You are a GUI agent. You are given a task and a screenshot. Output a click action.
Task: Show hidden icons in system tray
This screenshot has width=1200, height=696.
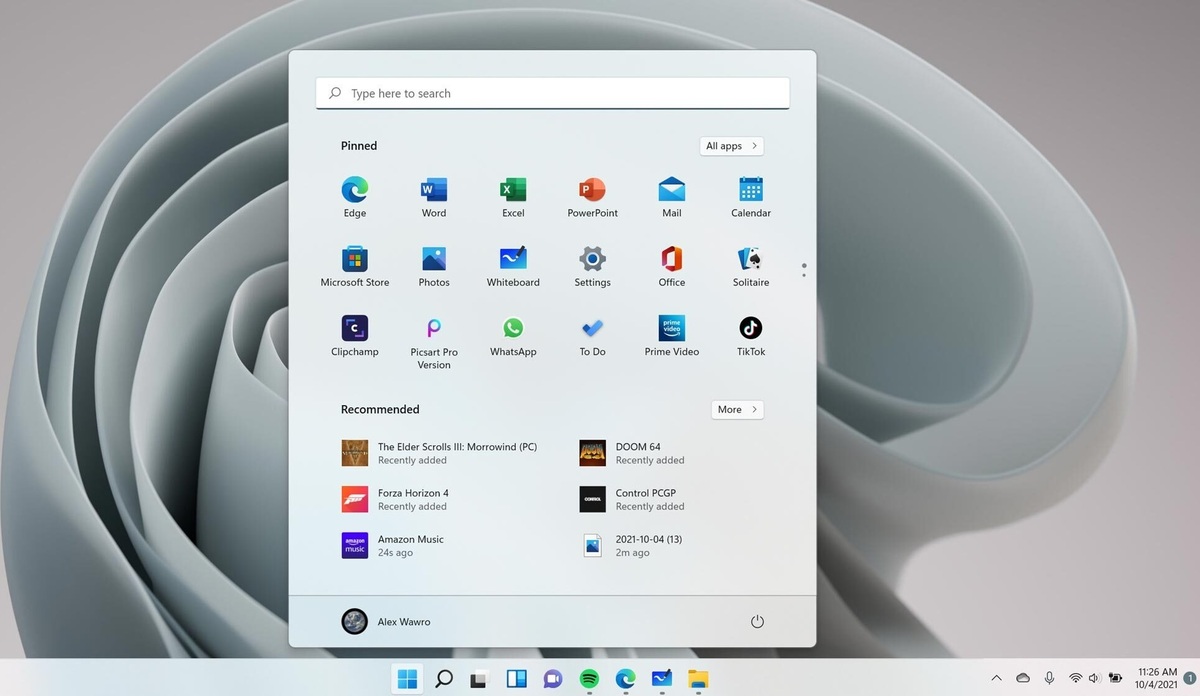996,678
